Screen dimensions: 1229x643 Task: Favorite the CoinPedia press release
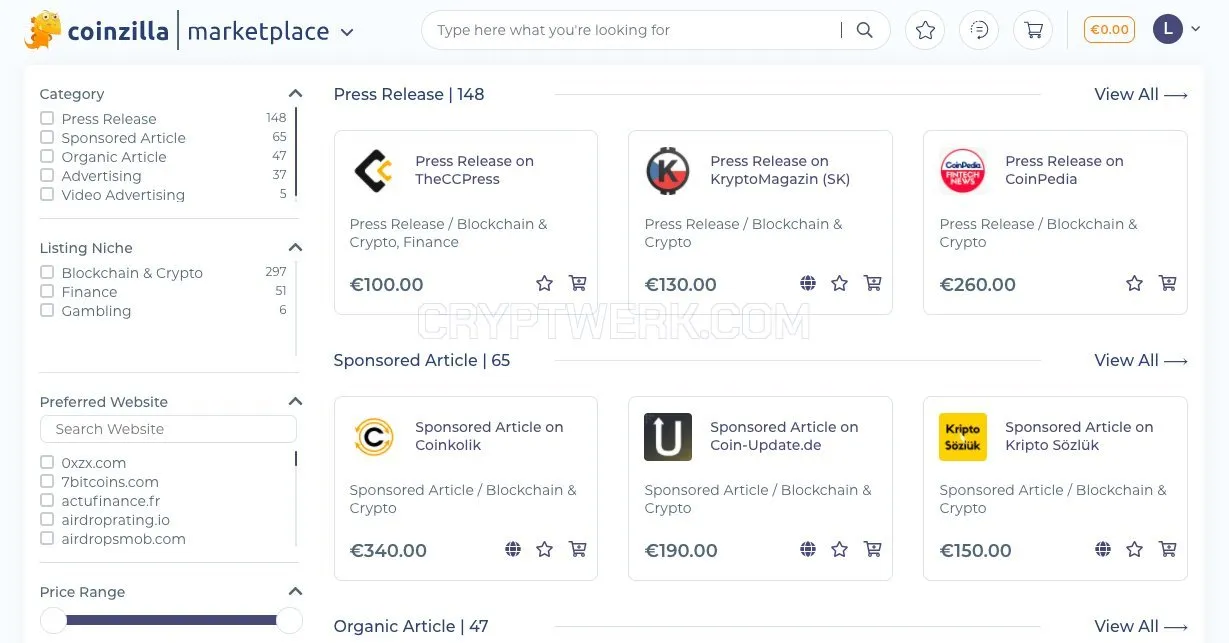[x=1134, y=284]
